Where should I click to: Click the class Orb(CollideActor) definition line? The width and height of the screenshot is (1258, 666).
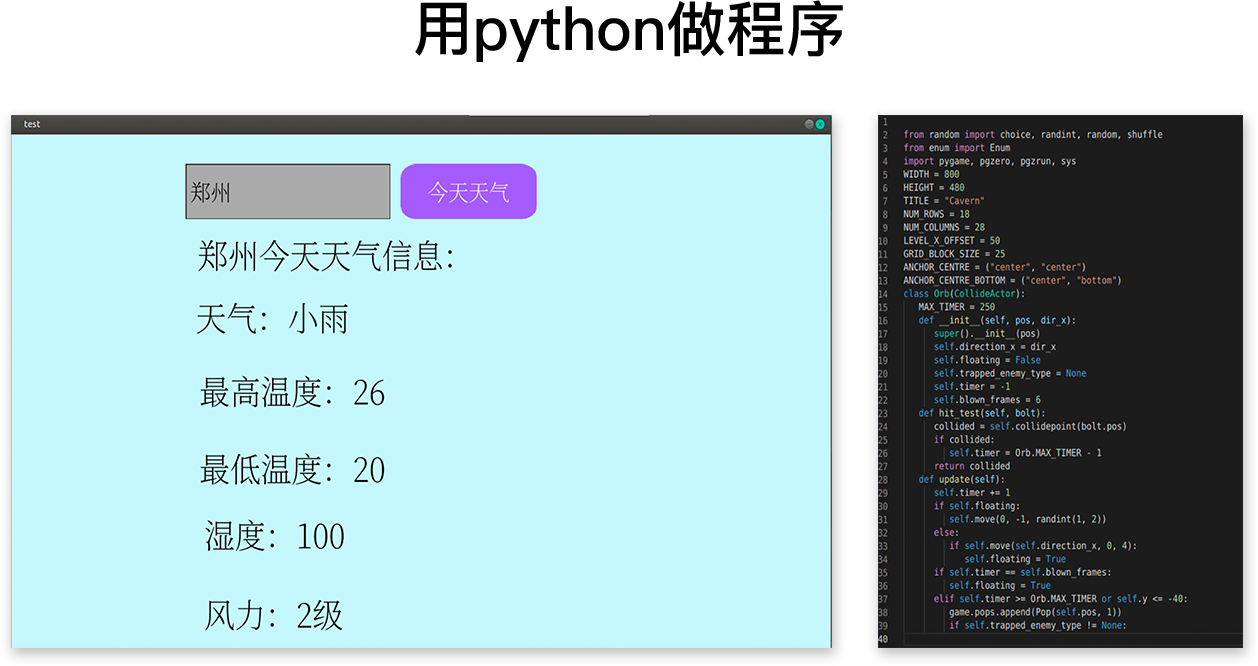click(x=964, y=294)
